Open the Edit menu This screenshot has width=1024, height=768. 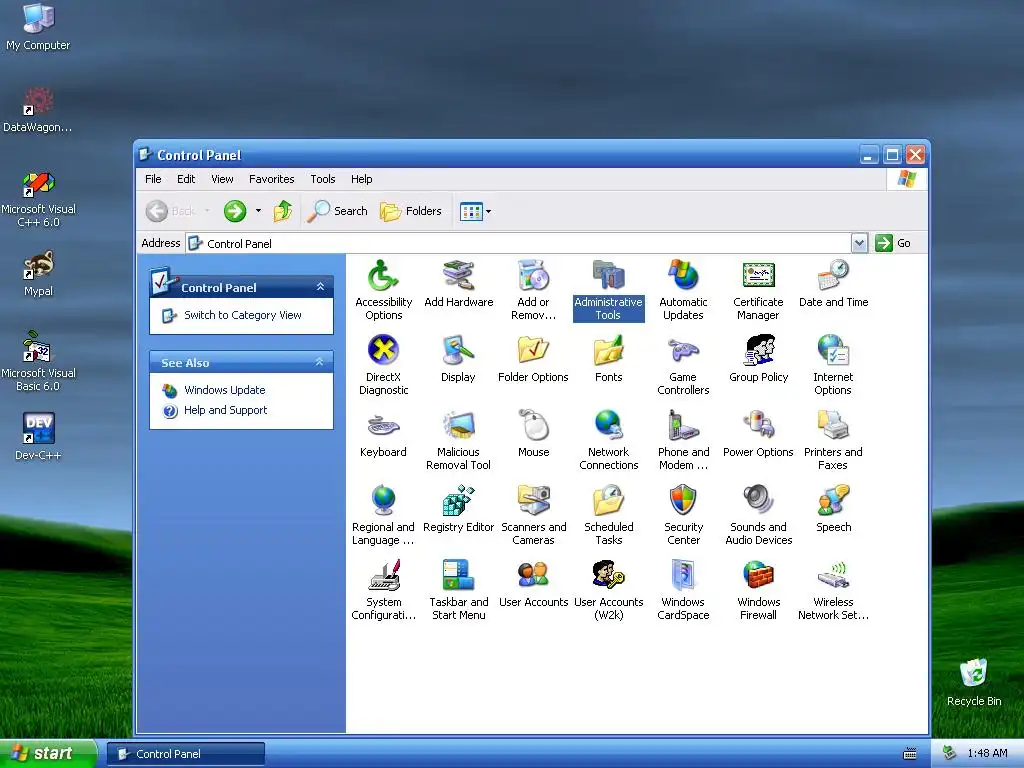click(x=186, y=179)
